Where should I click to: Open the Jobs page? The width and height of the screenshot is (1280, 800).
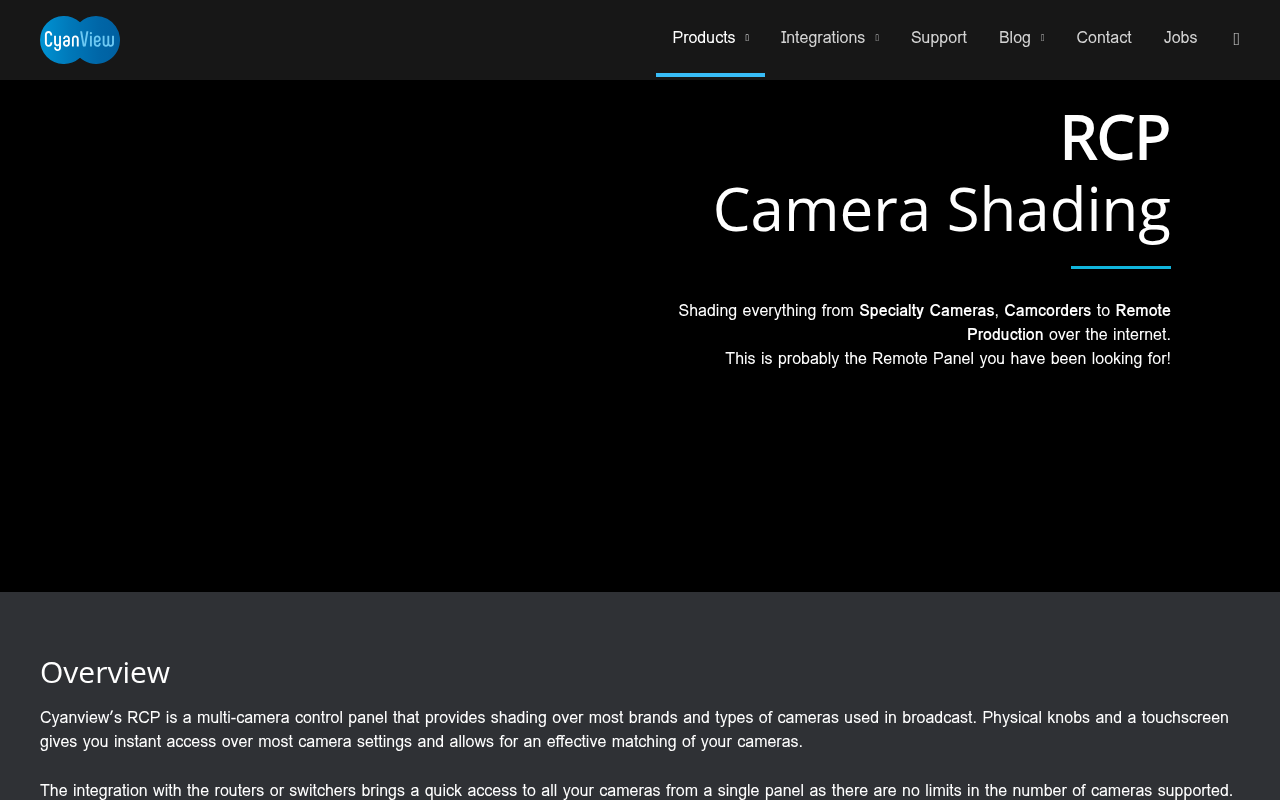1180,38
